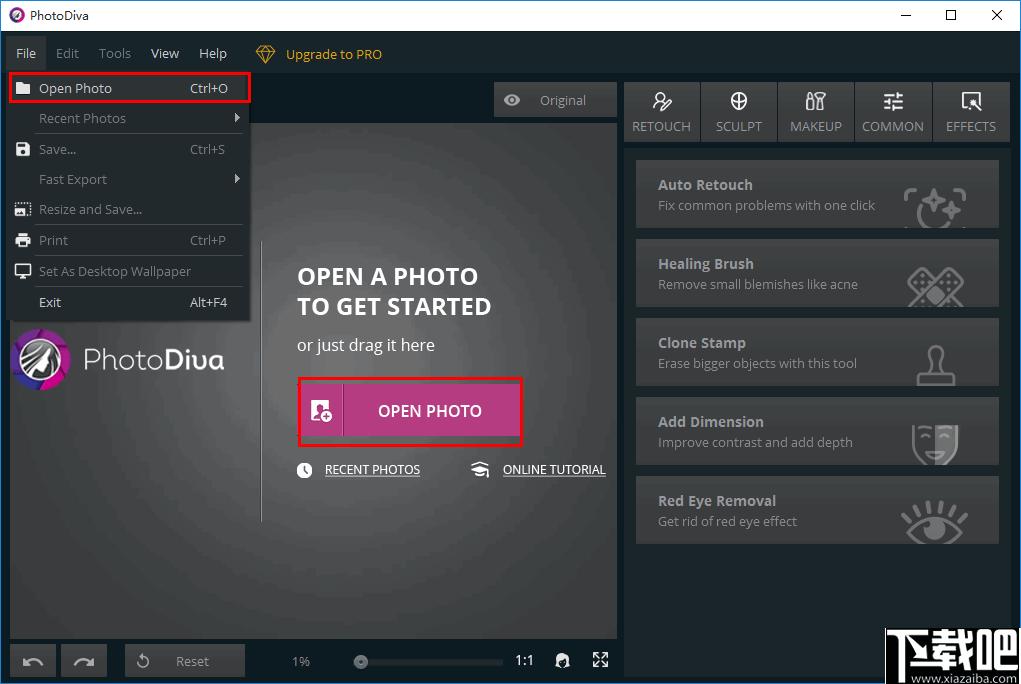Choose Open Photo from the File menu
Viewport: 1021px width, 684px height.
click(x=129, y=88)
